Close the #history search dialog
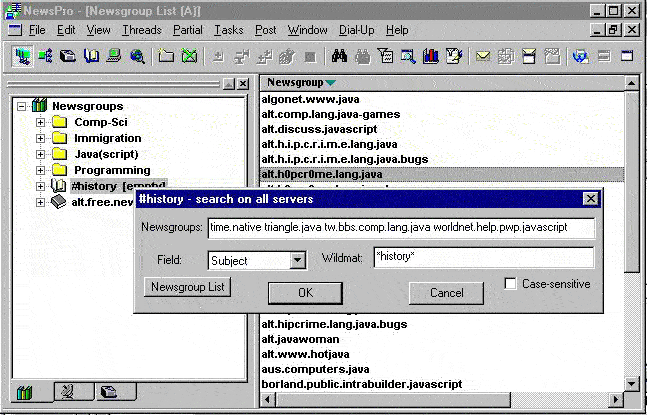The height and width of the screenshot is (415, 647). point(591,199)
